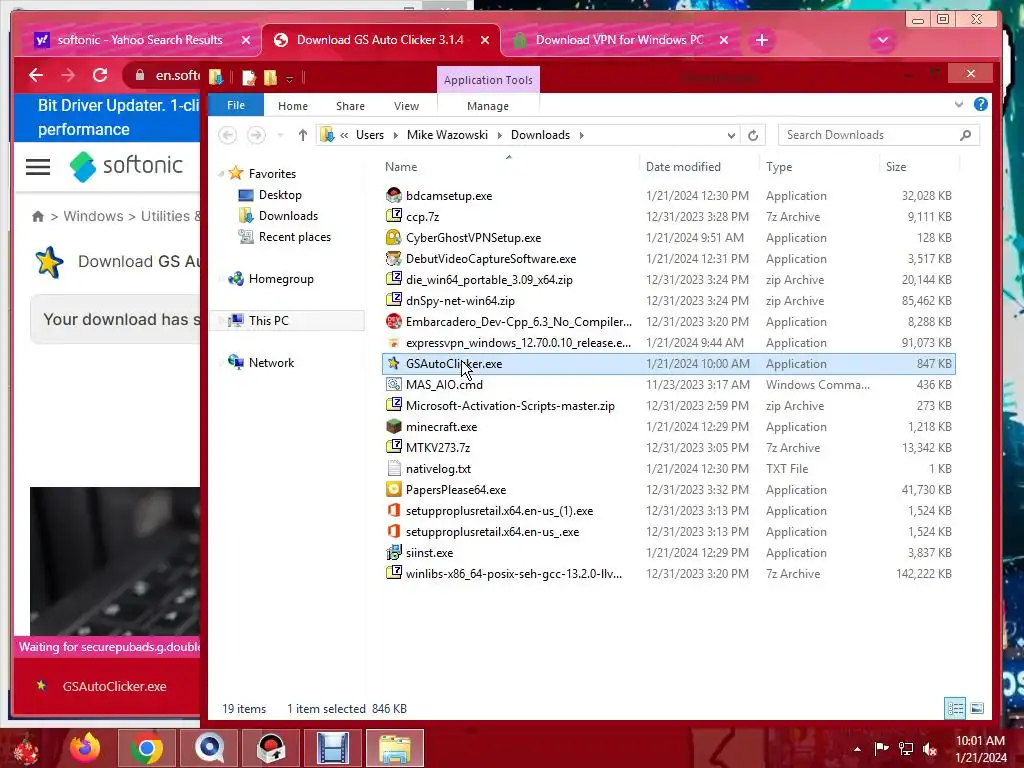Expand the Explorer ribbon chevron
This screenshot has width=1024, height=768.
coord(959,104)
